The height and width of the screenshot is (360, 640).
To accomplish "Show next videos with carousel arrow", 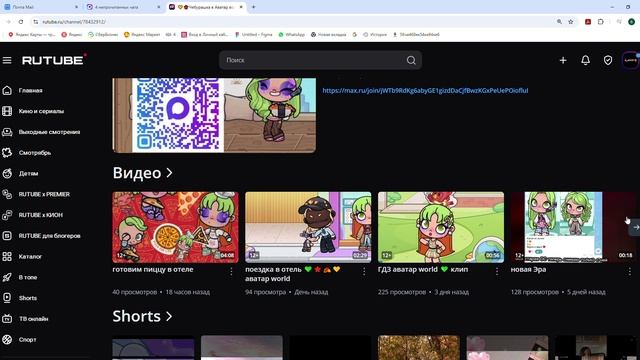I will click(635, 227).
